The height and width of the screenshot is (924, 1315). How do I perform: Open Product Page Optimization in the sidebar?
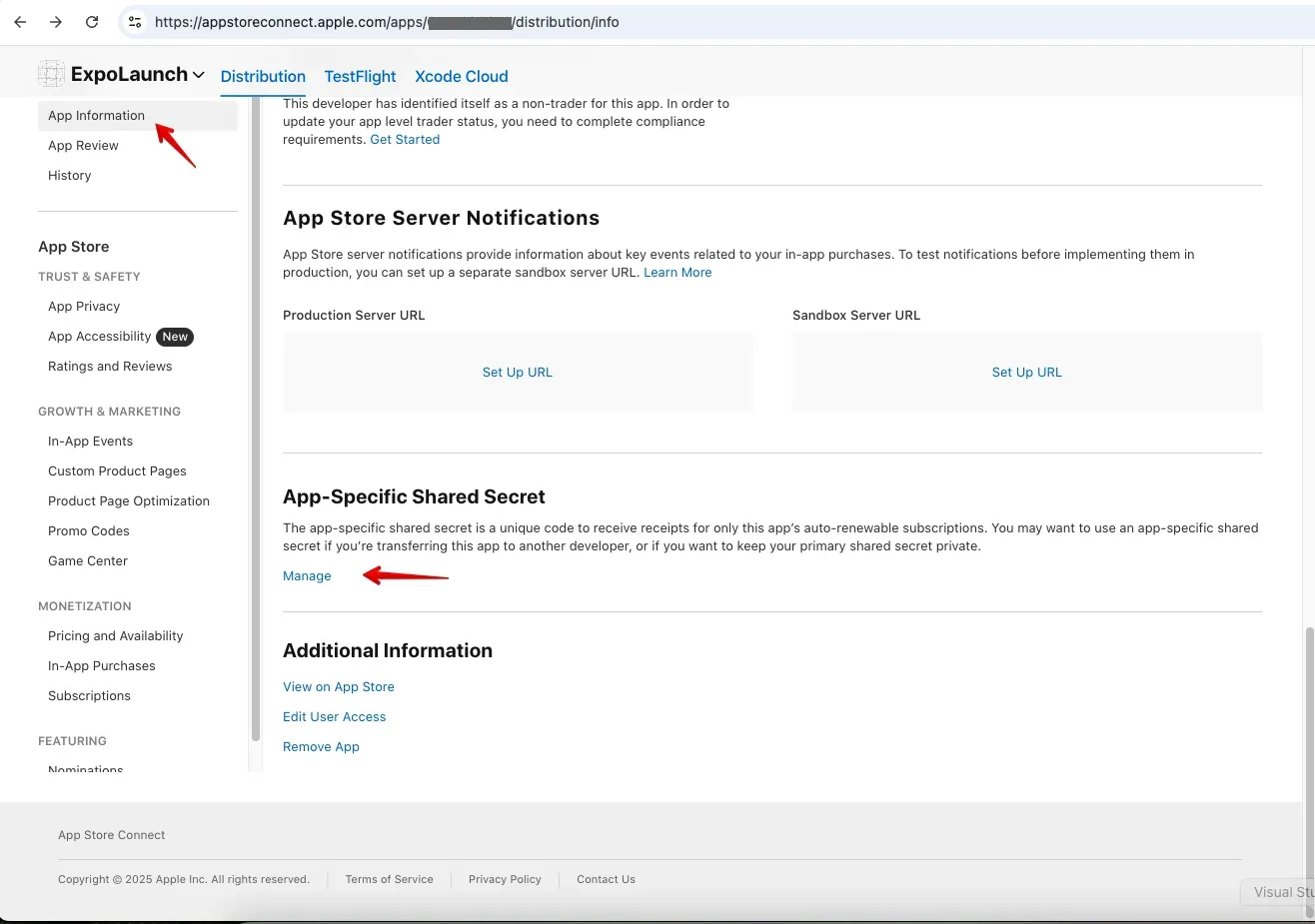pyautogui.click(x=129, y=501)
